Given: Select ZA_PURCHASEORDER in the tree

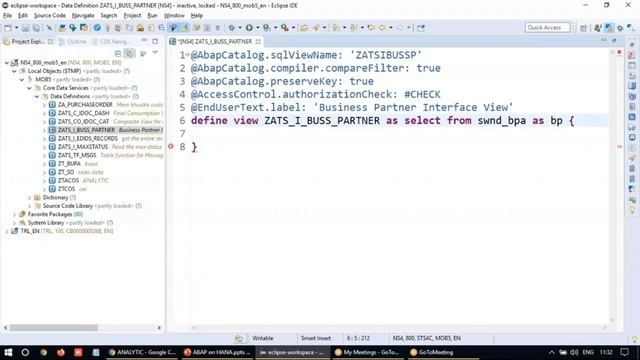Looking at the screenshot, I should click(85, 105).
